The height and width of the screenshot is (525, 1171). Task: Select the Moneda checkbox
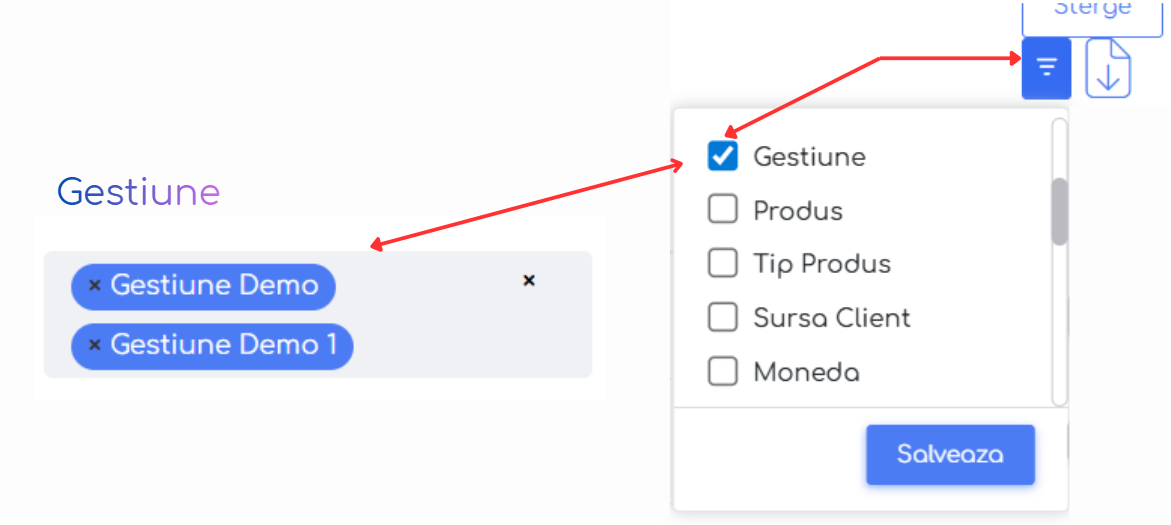722,372
